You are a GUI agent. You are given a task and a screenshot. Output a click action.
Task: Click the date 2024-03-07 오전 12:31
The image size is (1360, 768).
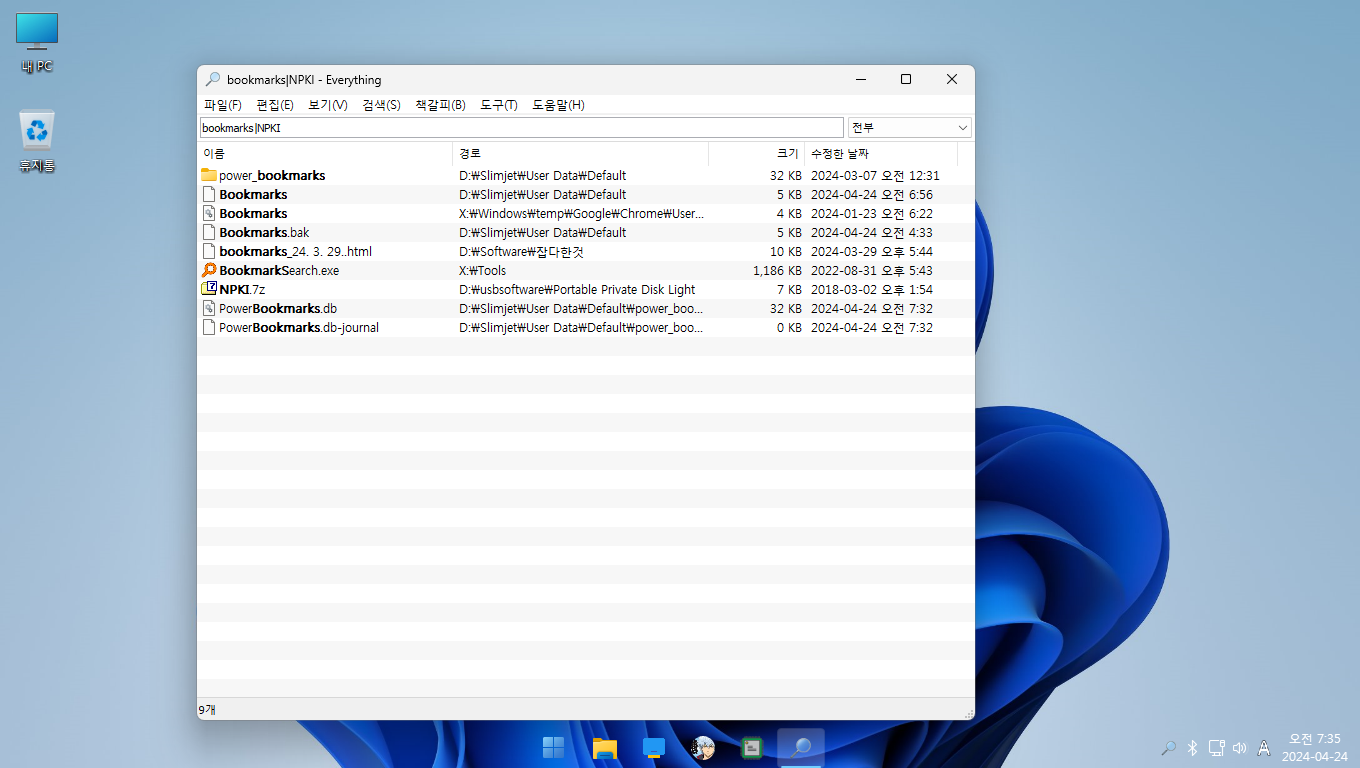(875, 175)
